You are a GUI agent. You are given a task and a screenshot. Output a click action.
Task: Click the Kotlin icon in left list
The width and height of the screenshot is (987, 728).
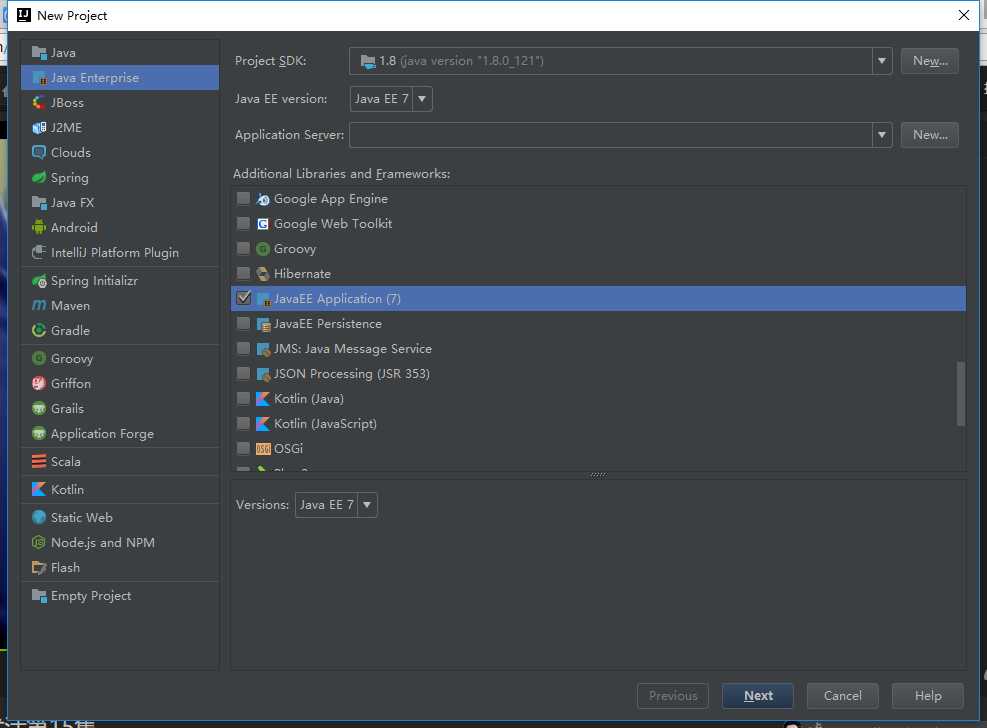(39, 490)
